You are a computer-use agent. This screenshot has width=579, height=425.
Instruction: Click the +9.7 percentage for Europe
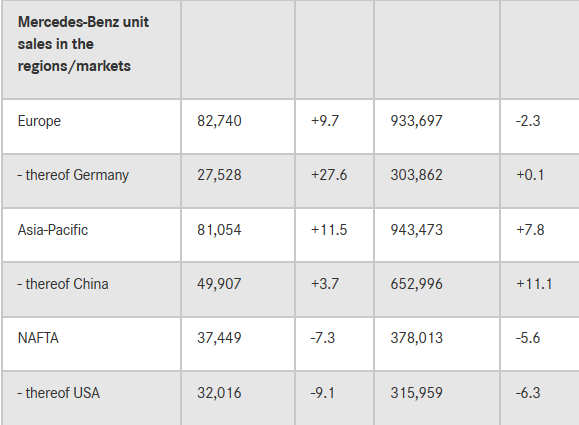click(325, 121)
